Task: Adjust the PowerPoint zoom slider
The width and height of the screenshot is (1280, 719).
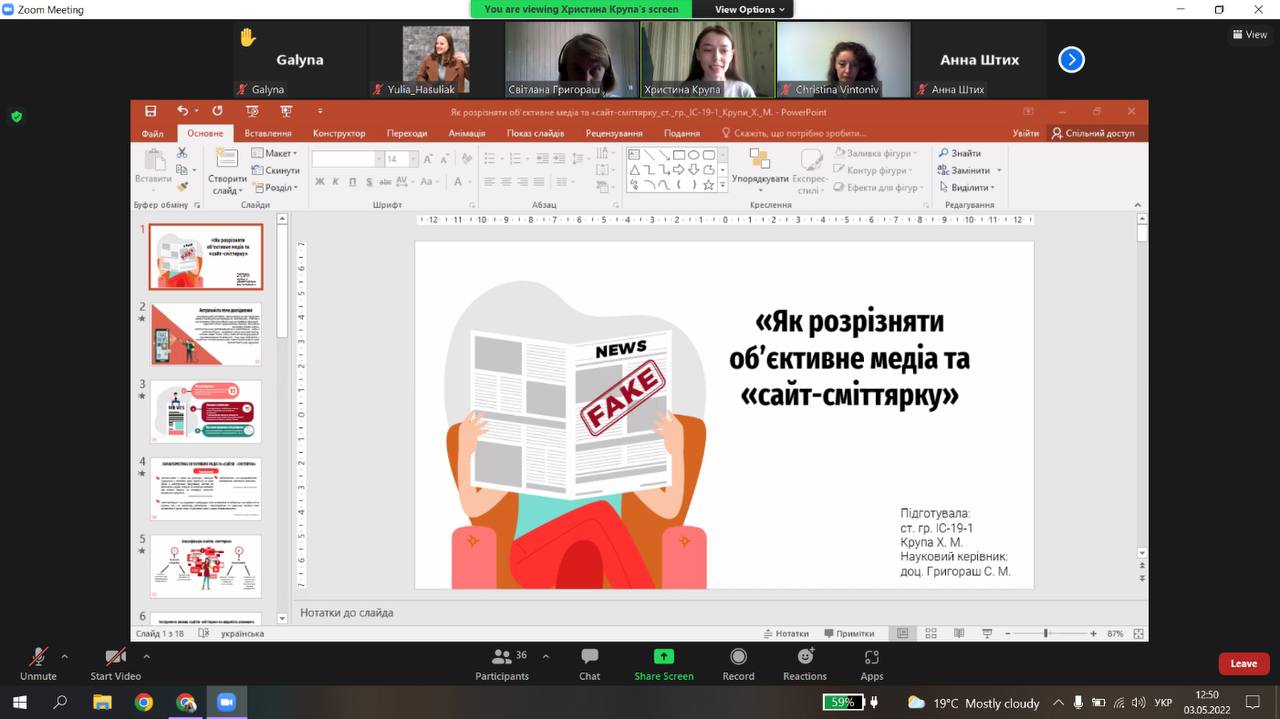Action: (x=1045, y=633)
